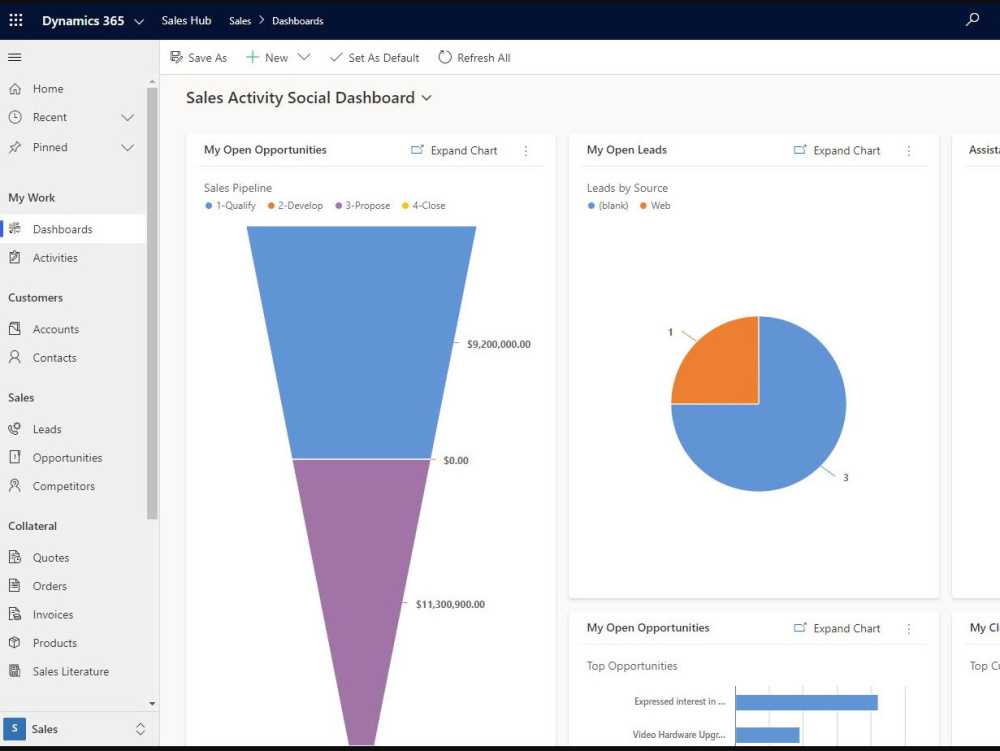Viewport: 1000px width, 751px height.
Task: Open the Leads entity in the sidebar
Action: pyautogui.click(x=46, y=428)
